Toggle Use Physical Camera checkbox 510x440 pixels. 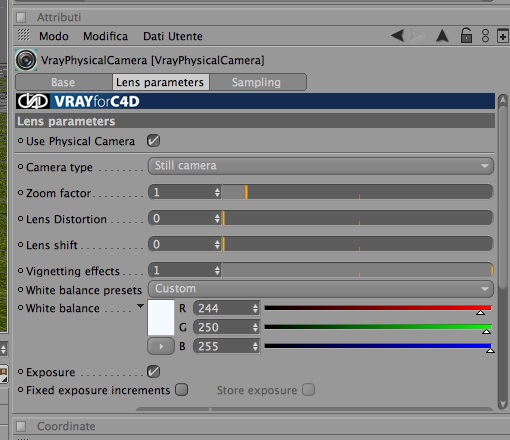tap(153, 141)
